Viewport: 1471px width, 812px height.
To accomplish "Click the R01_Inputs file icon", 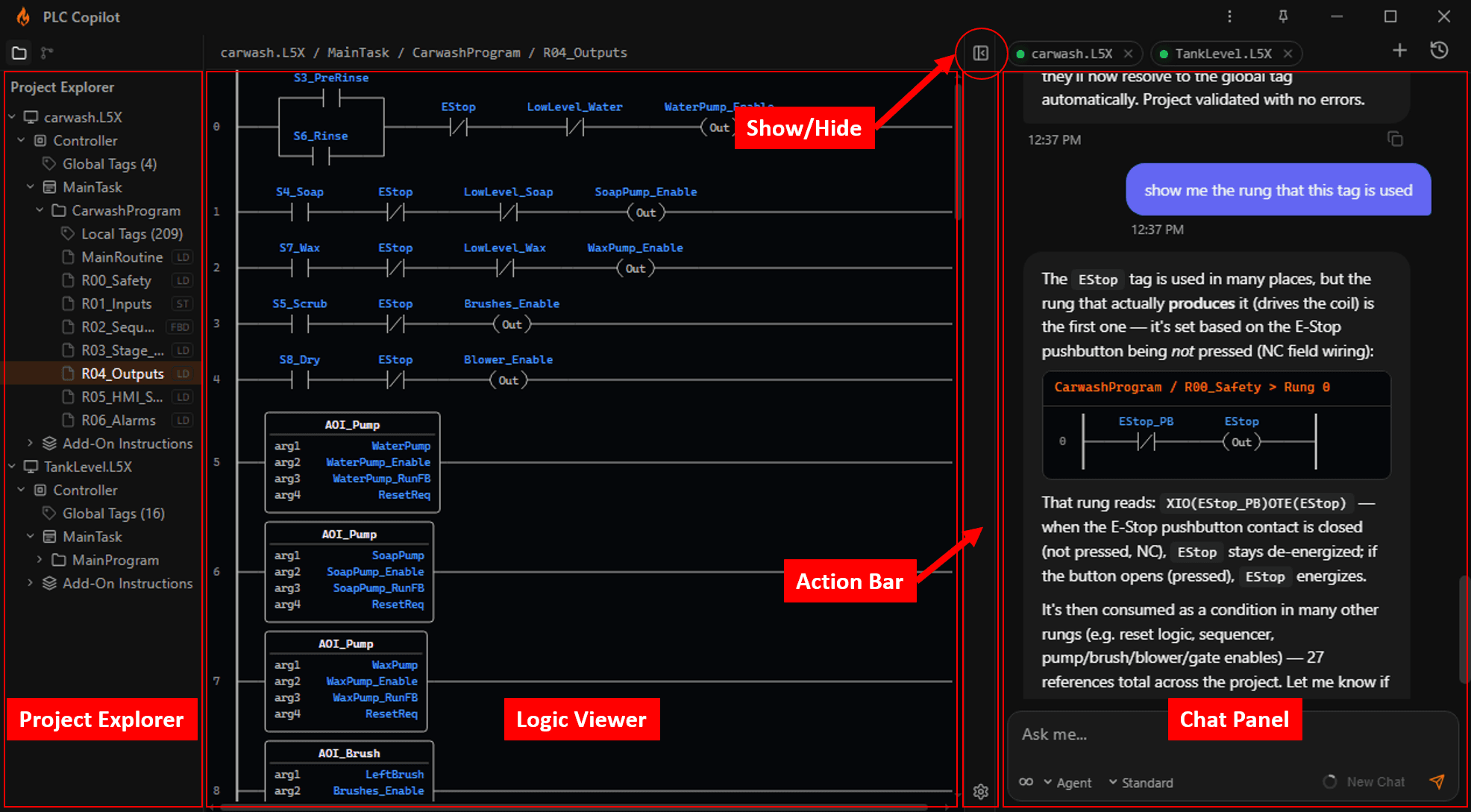I will pos(68,303).
